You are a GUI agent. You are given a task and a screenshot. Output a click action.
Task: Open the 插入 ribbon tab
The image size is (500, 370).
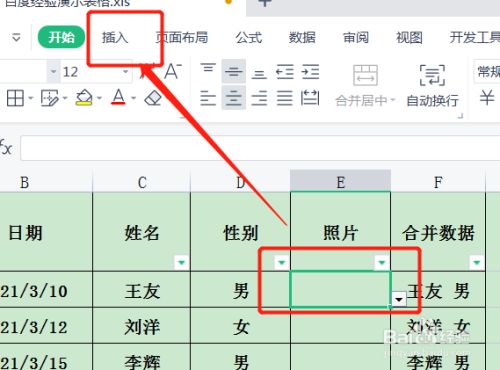(x=115, y=37)
